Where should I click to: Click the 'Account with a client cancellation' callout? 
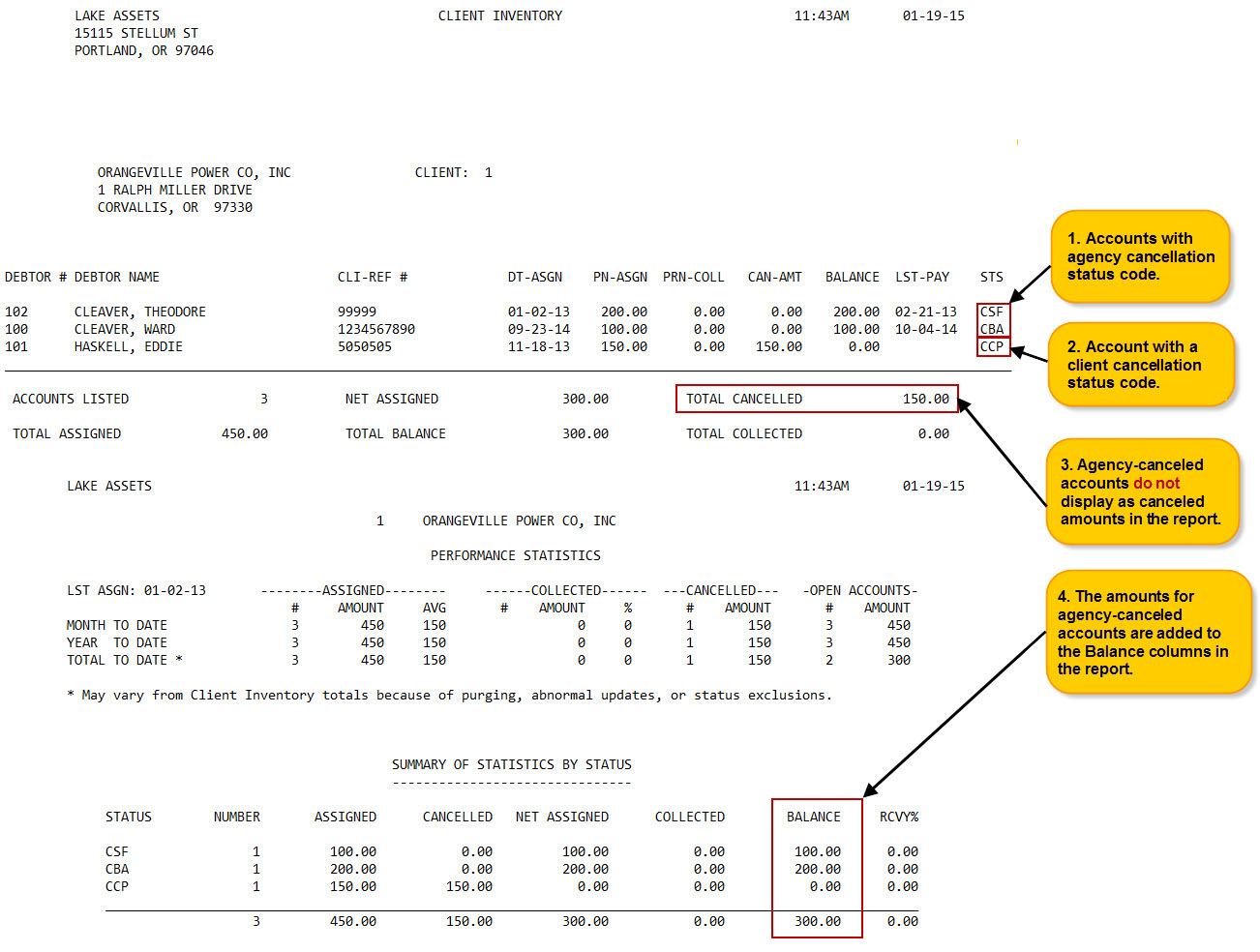pos(1139,365)
